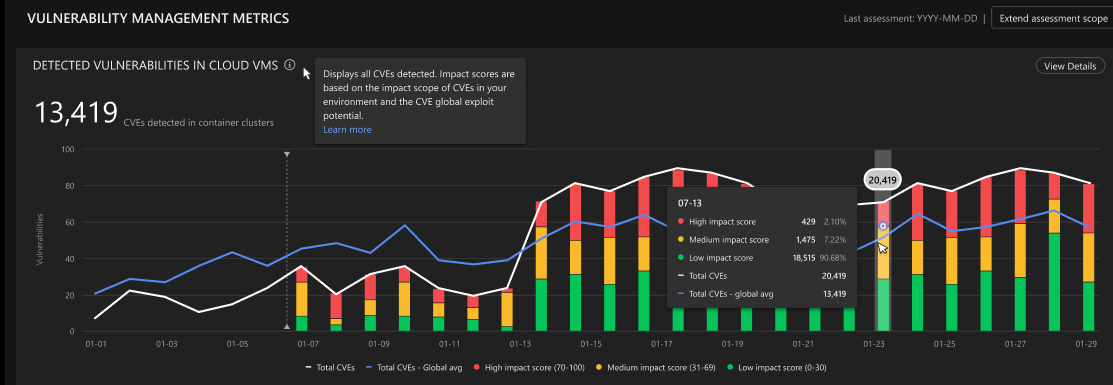1113x385 pixels.
Task: Click the Vulnerability Management Metrics heading
Action: pyautogui.click(x=158, y=18)
